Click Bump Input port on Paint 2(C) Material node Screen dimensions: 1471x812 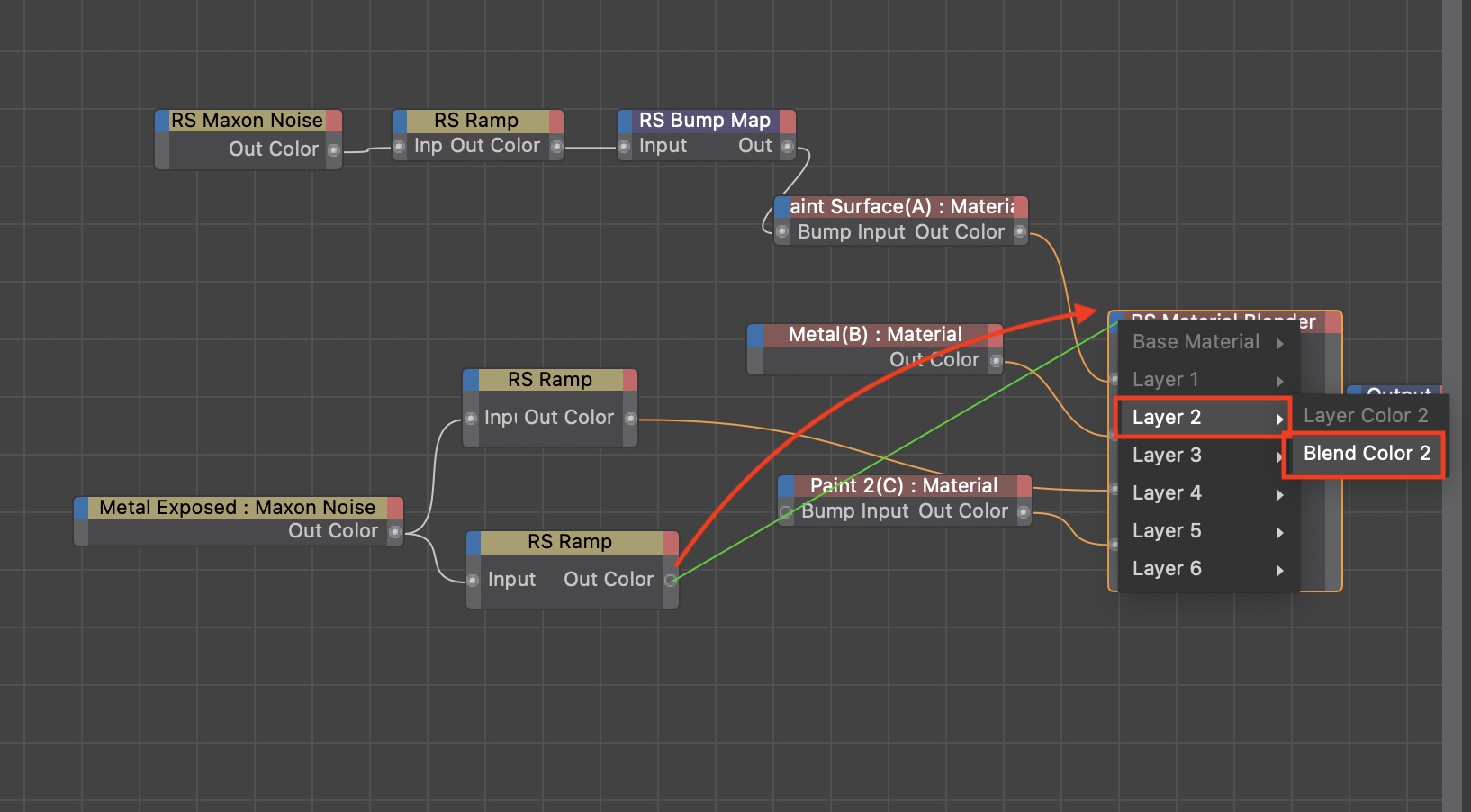pyautogui.click(x=786, y=512)
